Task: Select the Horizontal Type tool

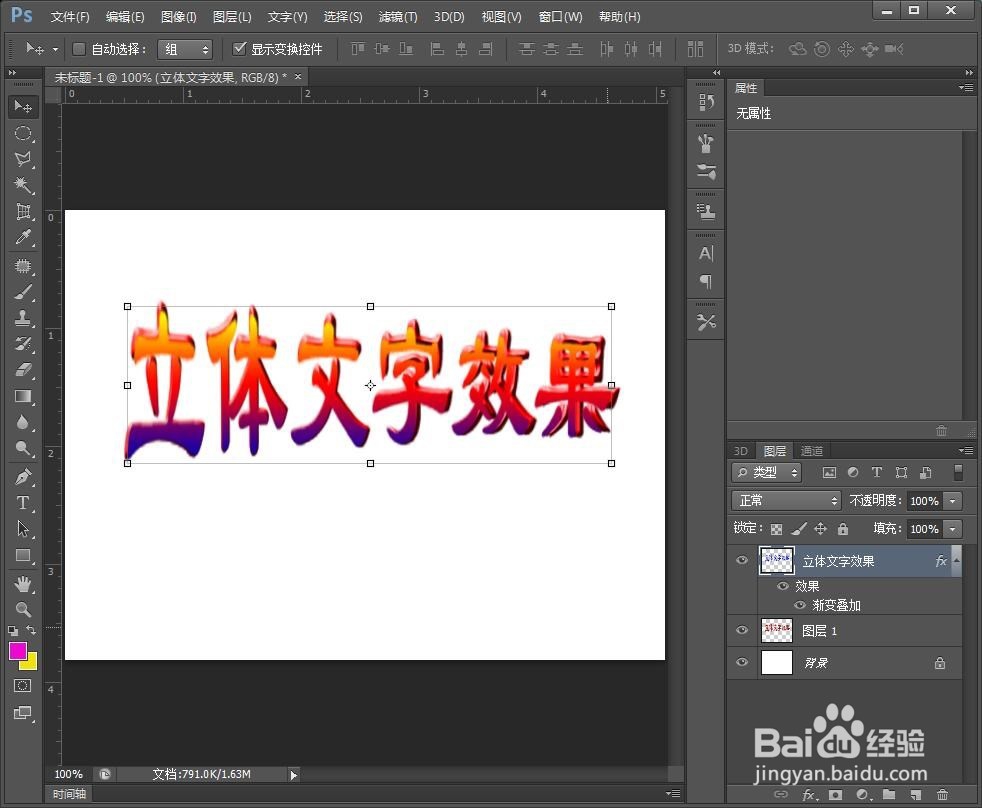Action: pos(23,503)
